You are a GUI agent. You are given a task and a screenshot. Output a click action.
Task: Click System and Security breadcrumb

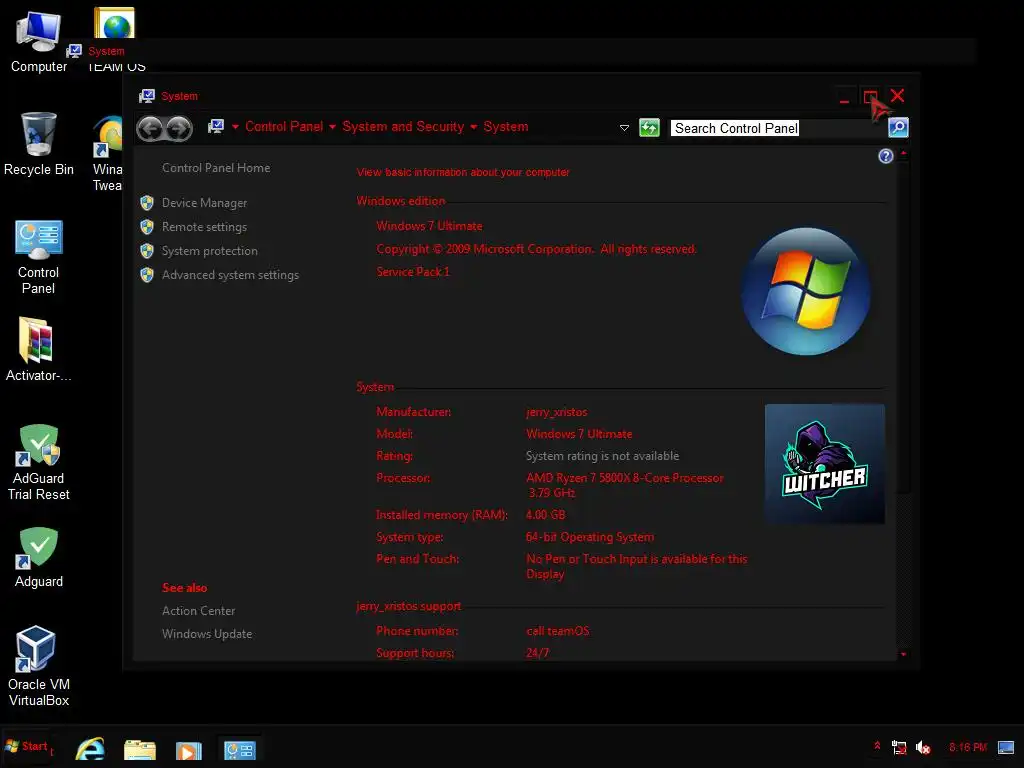tap(403, 127)
